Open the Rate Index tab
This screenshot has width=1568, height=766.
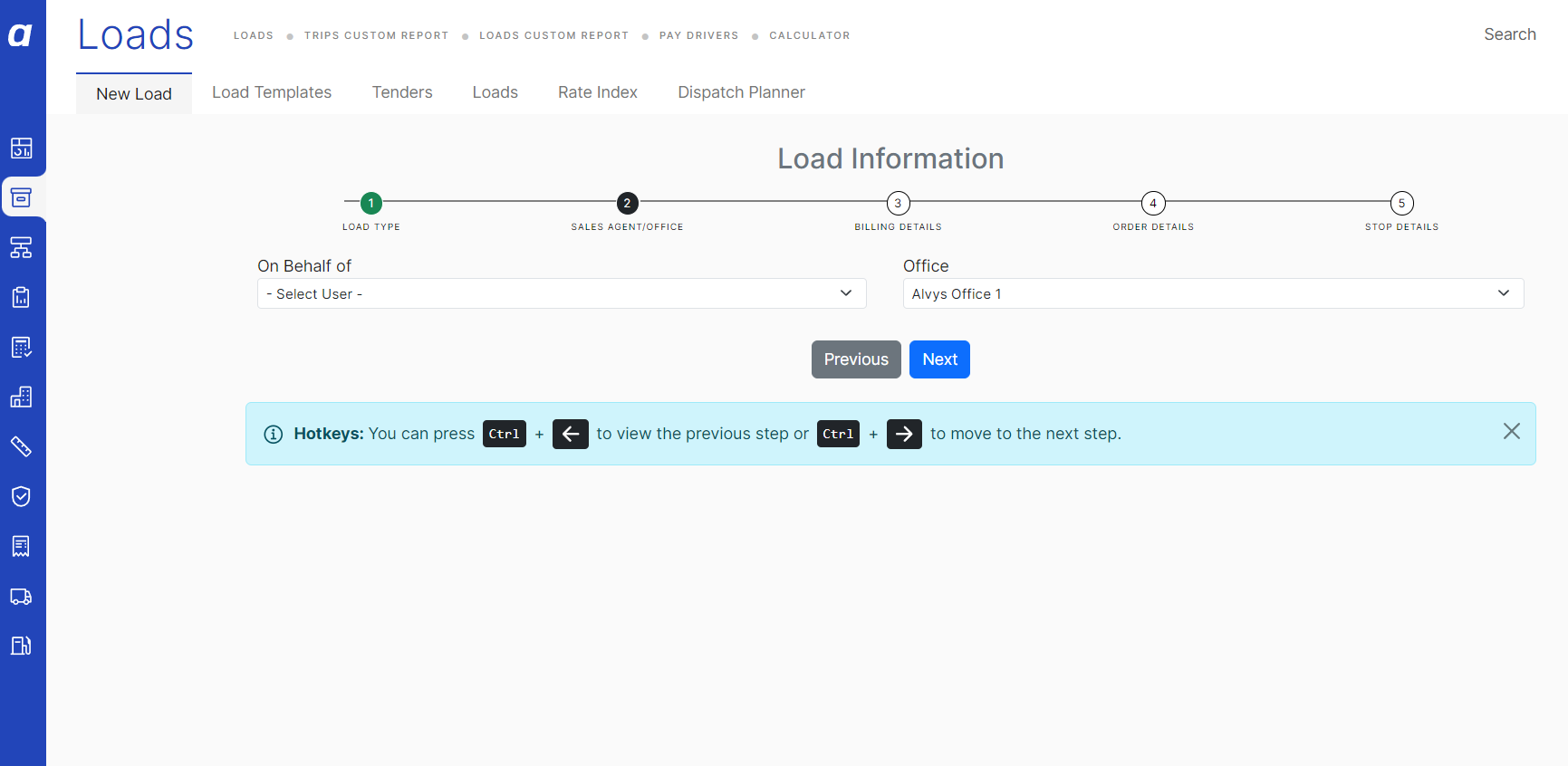click(x=598, y=92)
